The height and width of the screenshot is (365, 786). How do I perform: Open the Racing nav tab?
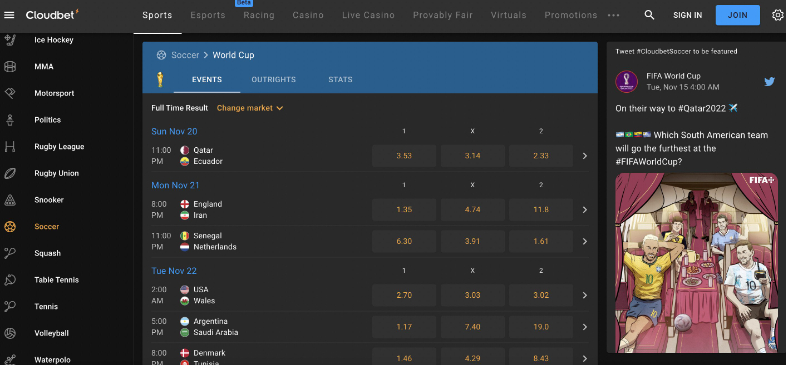pyautogui.click(x=259, y=15)
